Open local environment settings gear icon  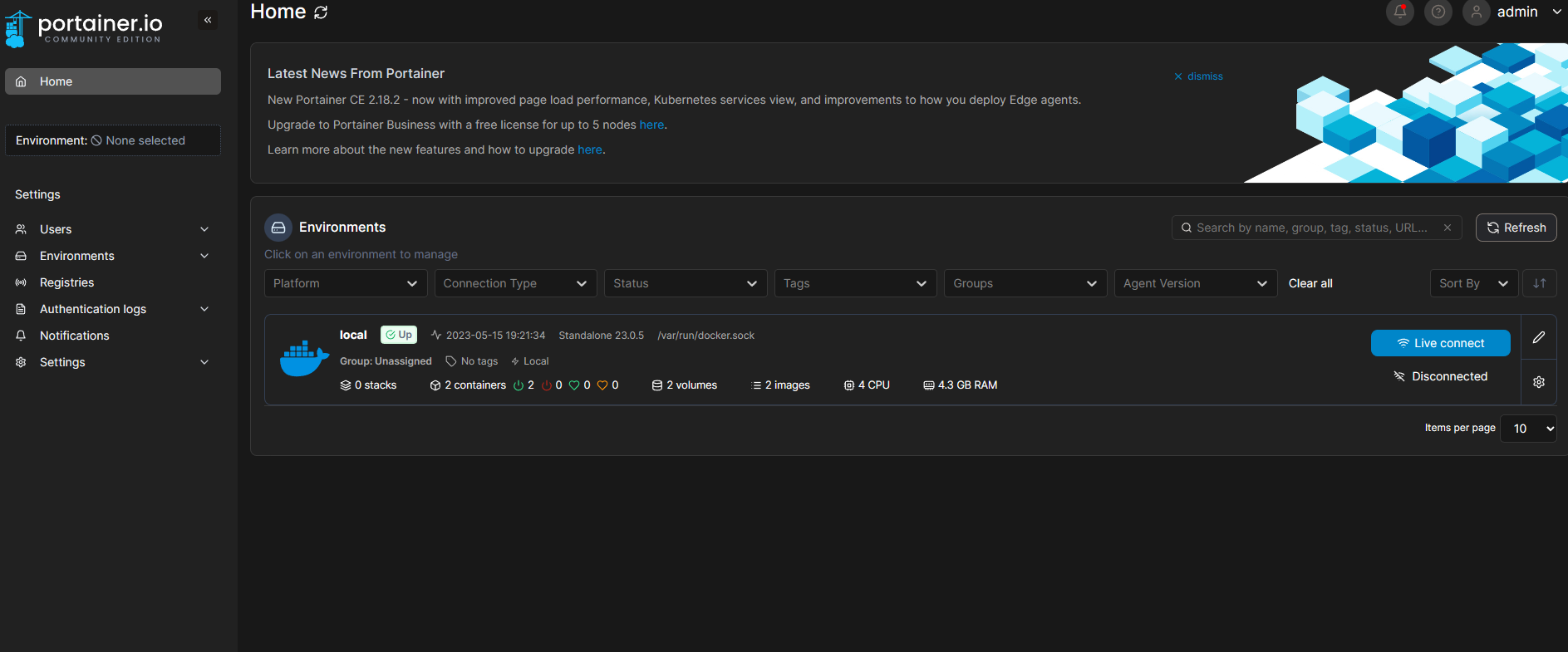pos(1539,382)
